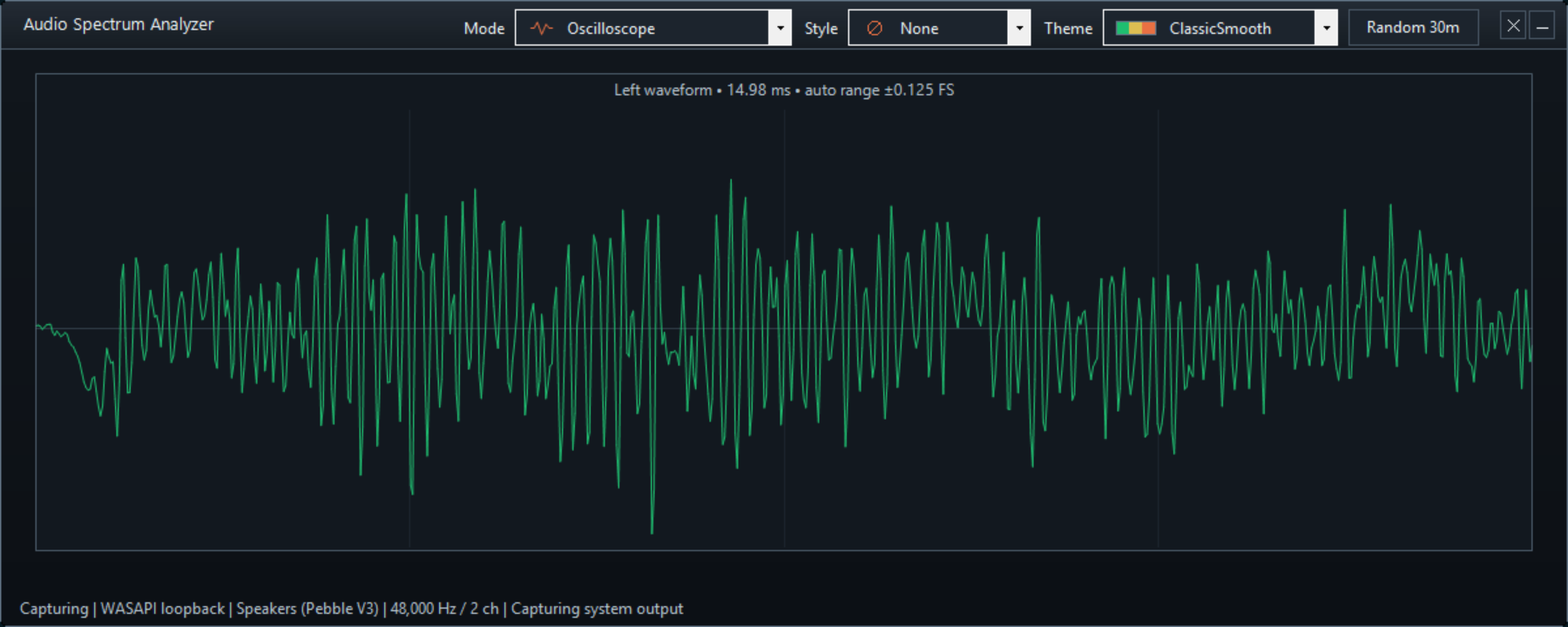This screenshot has width=1568, height=627.
Task: Click the Theme label
Action: (x=1068, y=28)
